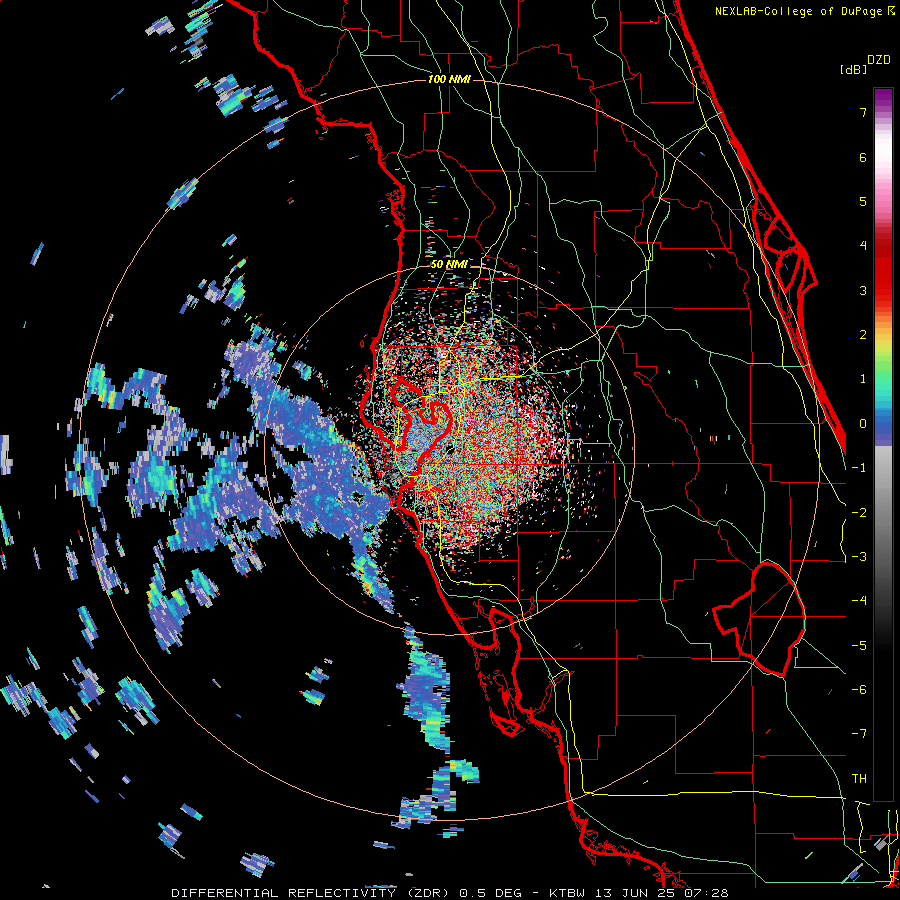The width and height of the screenshot is (900, 900).
Task: Click the TH label on the legend
Action: 859,779
